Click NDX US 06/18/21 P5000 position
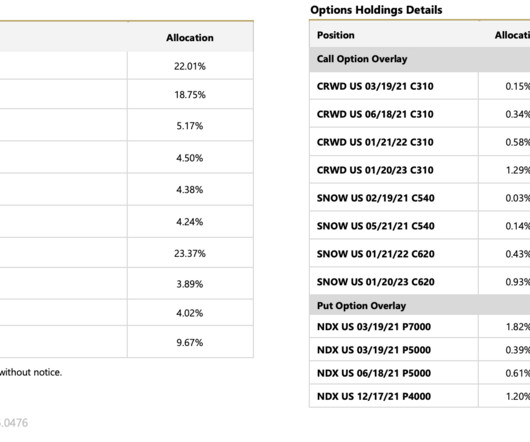The height and width of the screenshot is (442, 530). pyautogui.click(x=374, y=373)
